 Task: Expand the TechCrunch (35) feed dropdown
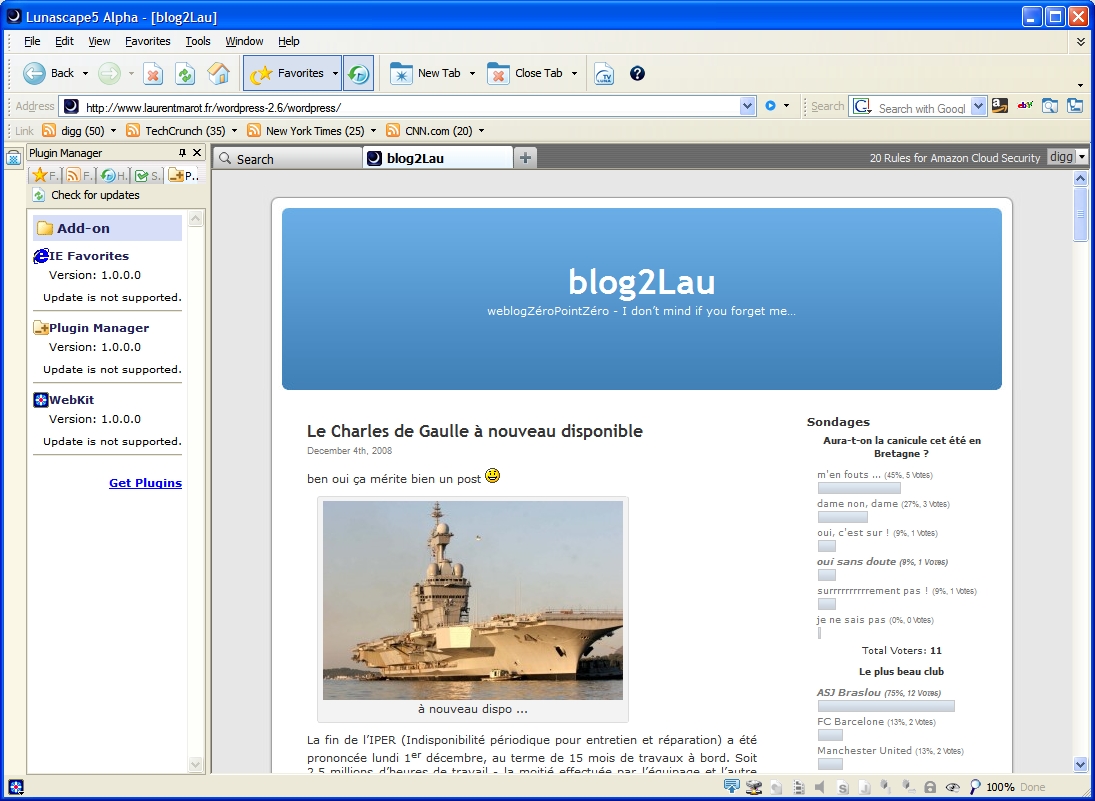234,131
